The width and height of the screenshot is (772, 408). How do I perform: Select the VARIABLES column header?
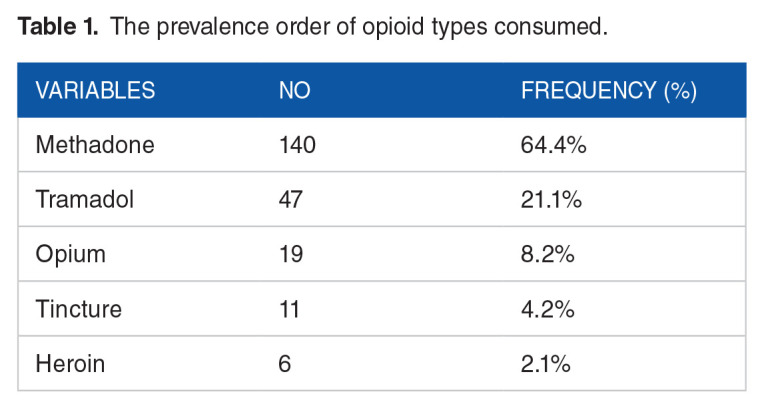[x=95, y=91]
